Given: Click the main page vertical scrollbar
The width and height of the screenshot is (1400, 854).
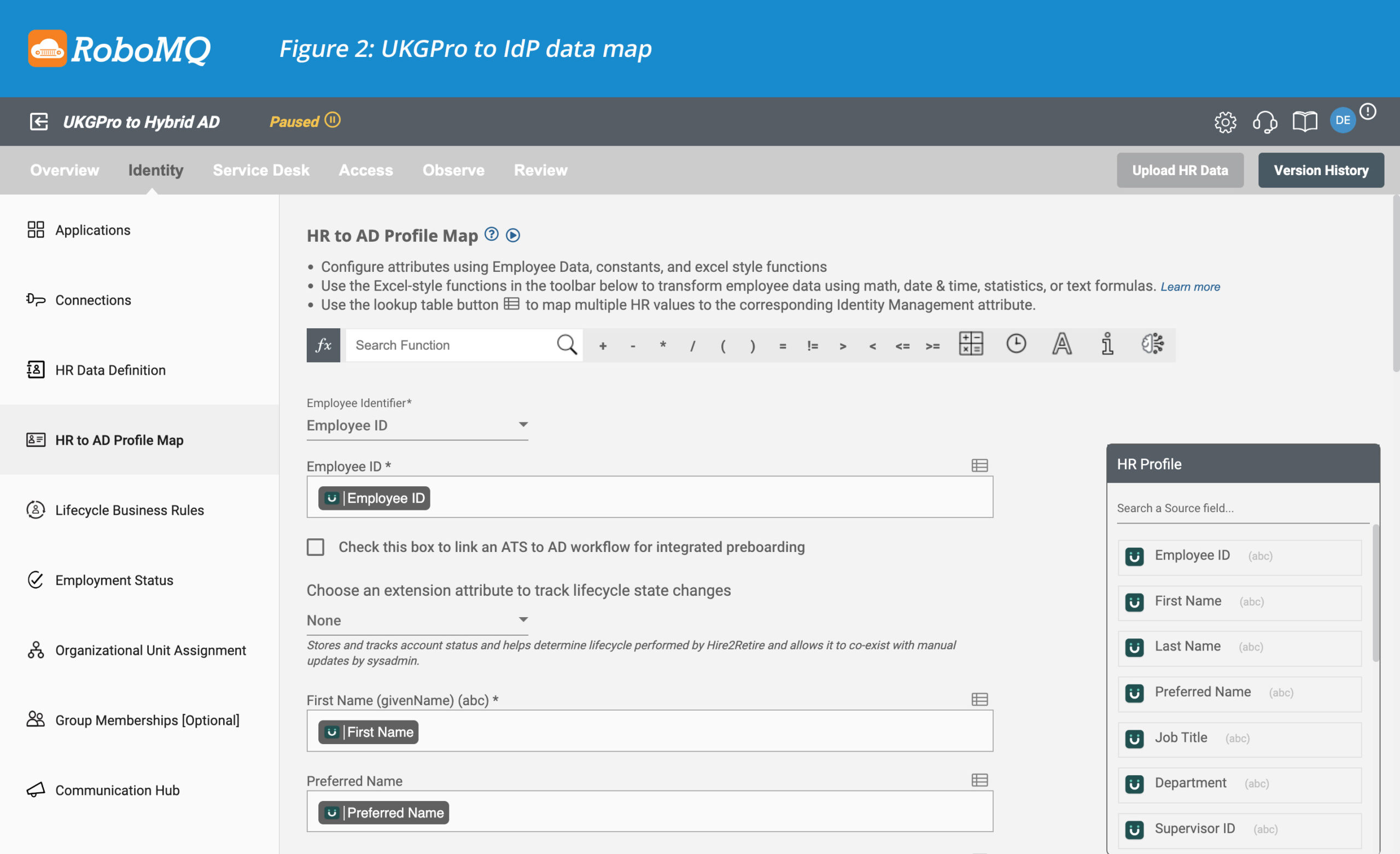Looking at the screenshot, I should click(x=1396, y=284).
